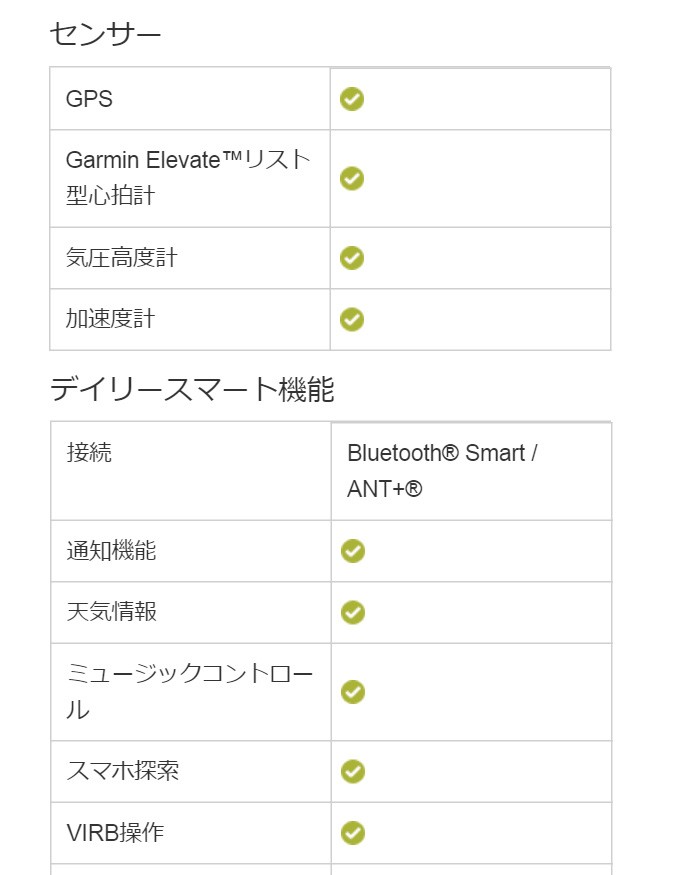Click the checkmark for ミュージックコントロール
Viewport: 680px width, 875px height.
pyautogui.click(x=353, y=692)
